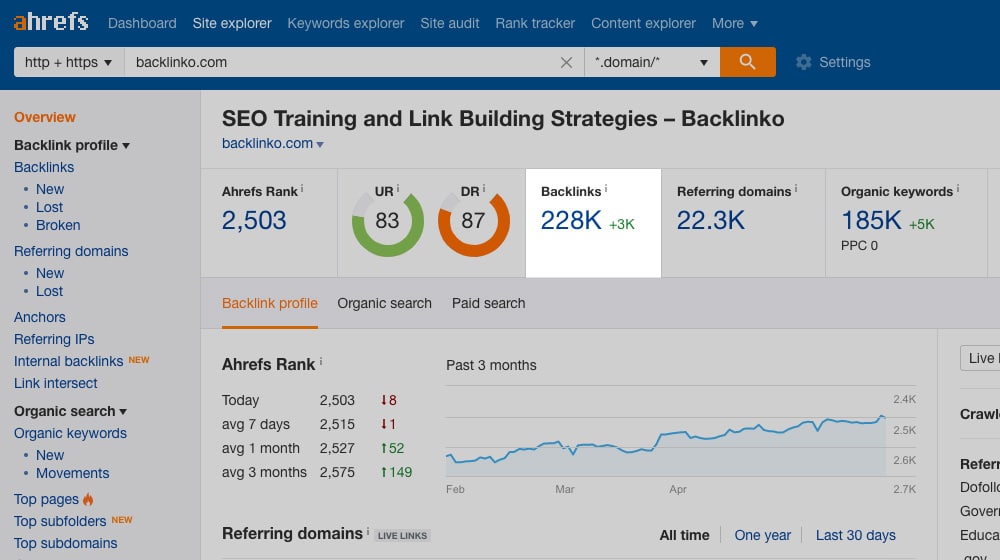Open Site audit in top navigation
The width and height of the screenshot is (1000, 560).
click(450, 24)
